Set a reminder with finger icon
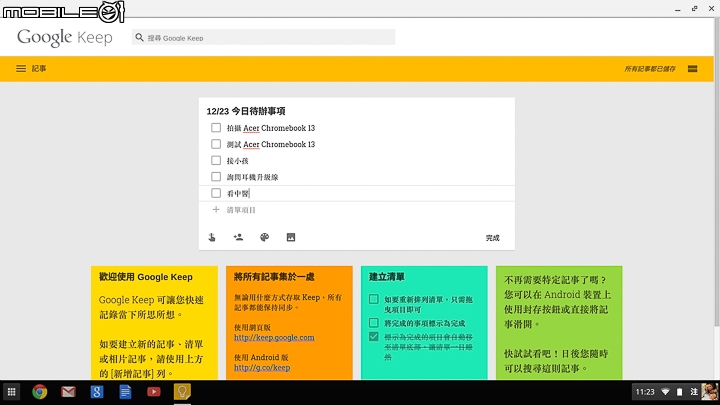This screenshot has width=720, height=405. pos(212,237)
